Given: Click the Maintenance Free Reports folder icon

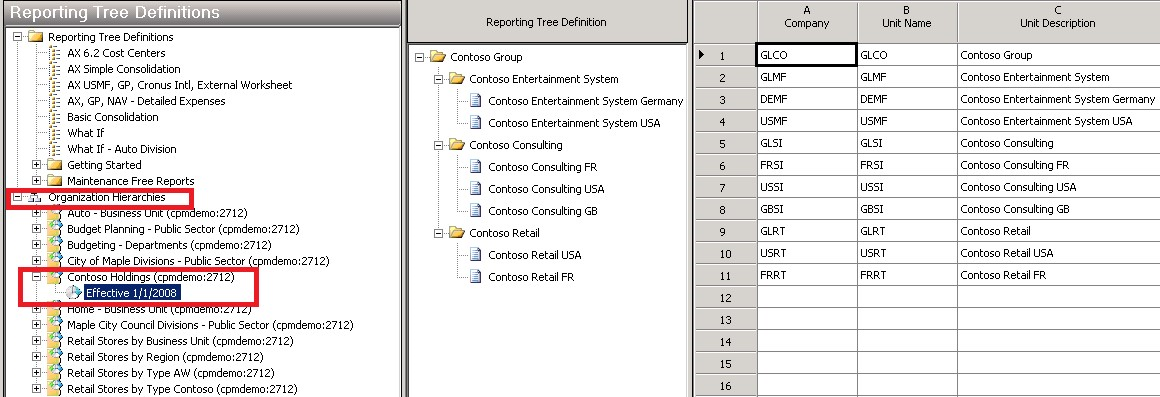Looking at the screenshot, I should [x=55, y=181].
